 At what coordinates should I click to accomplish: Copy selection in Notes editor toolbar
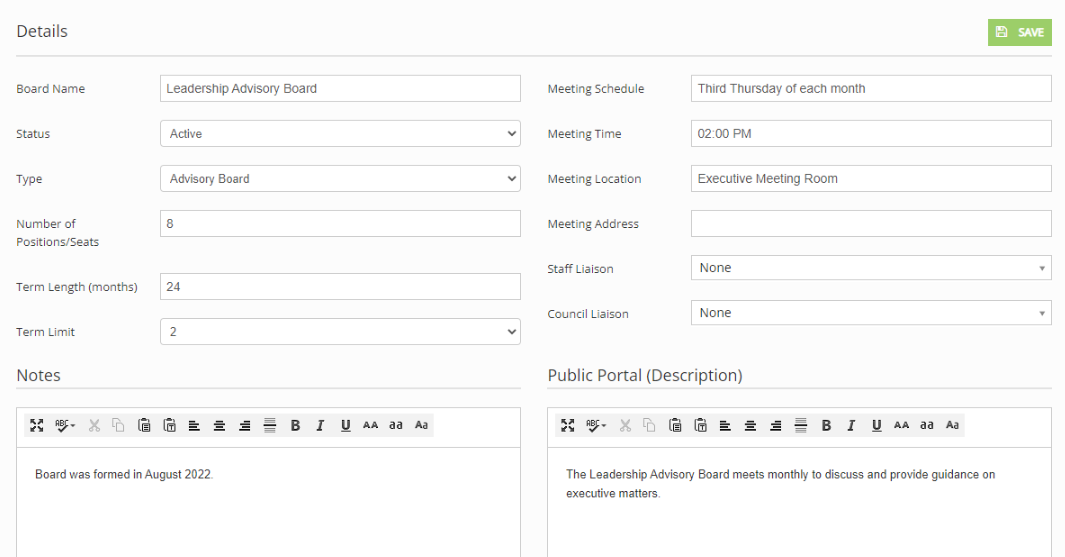click(118, 425)
